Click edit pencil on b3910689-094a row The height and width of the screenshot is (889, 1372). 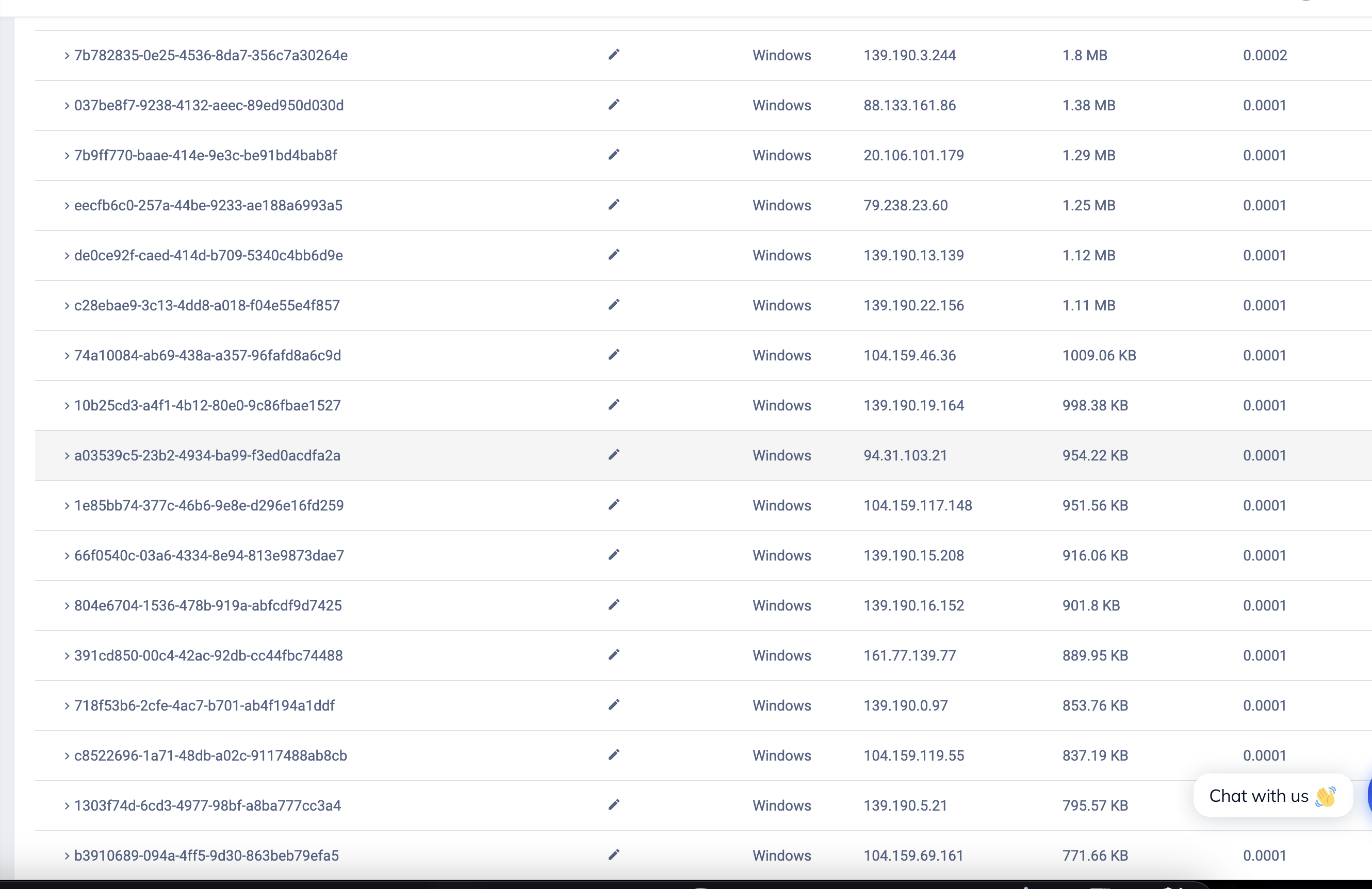coord(613,855)
